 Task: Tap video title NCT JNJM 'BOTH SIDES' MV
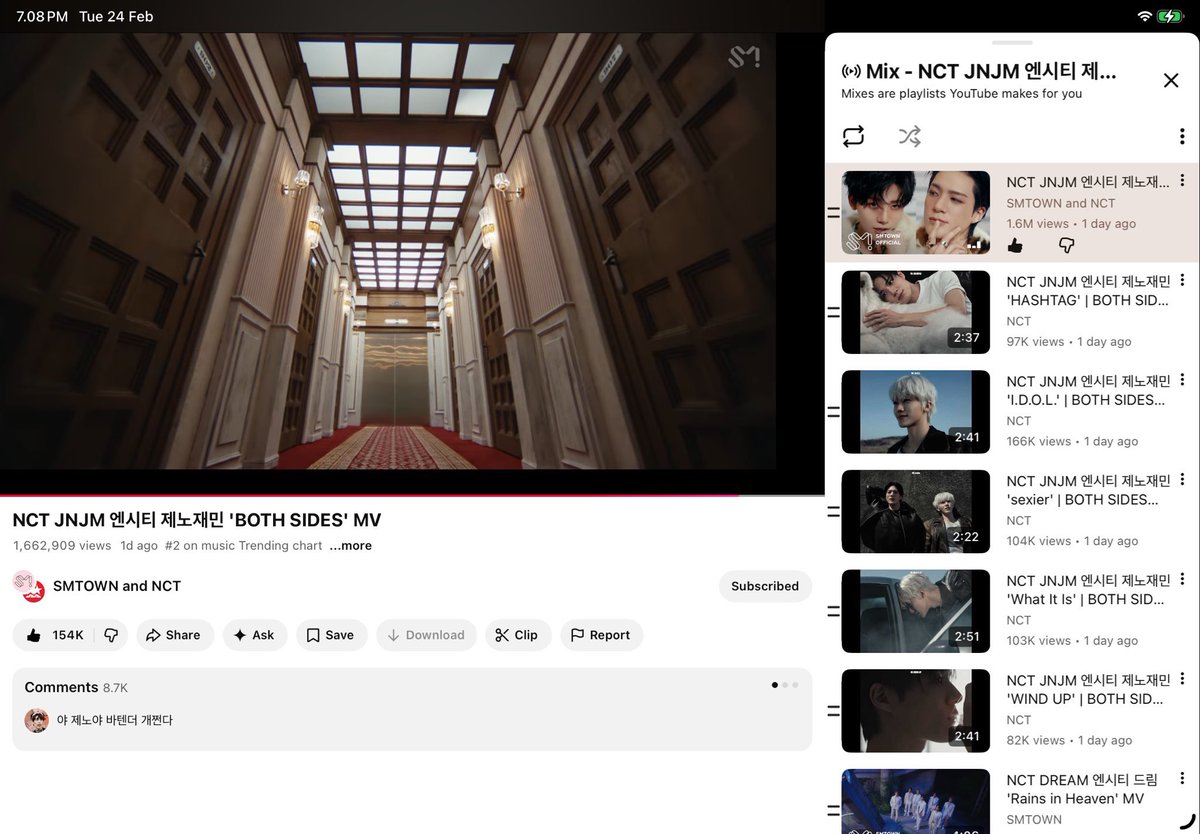[197, 520]
